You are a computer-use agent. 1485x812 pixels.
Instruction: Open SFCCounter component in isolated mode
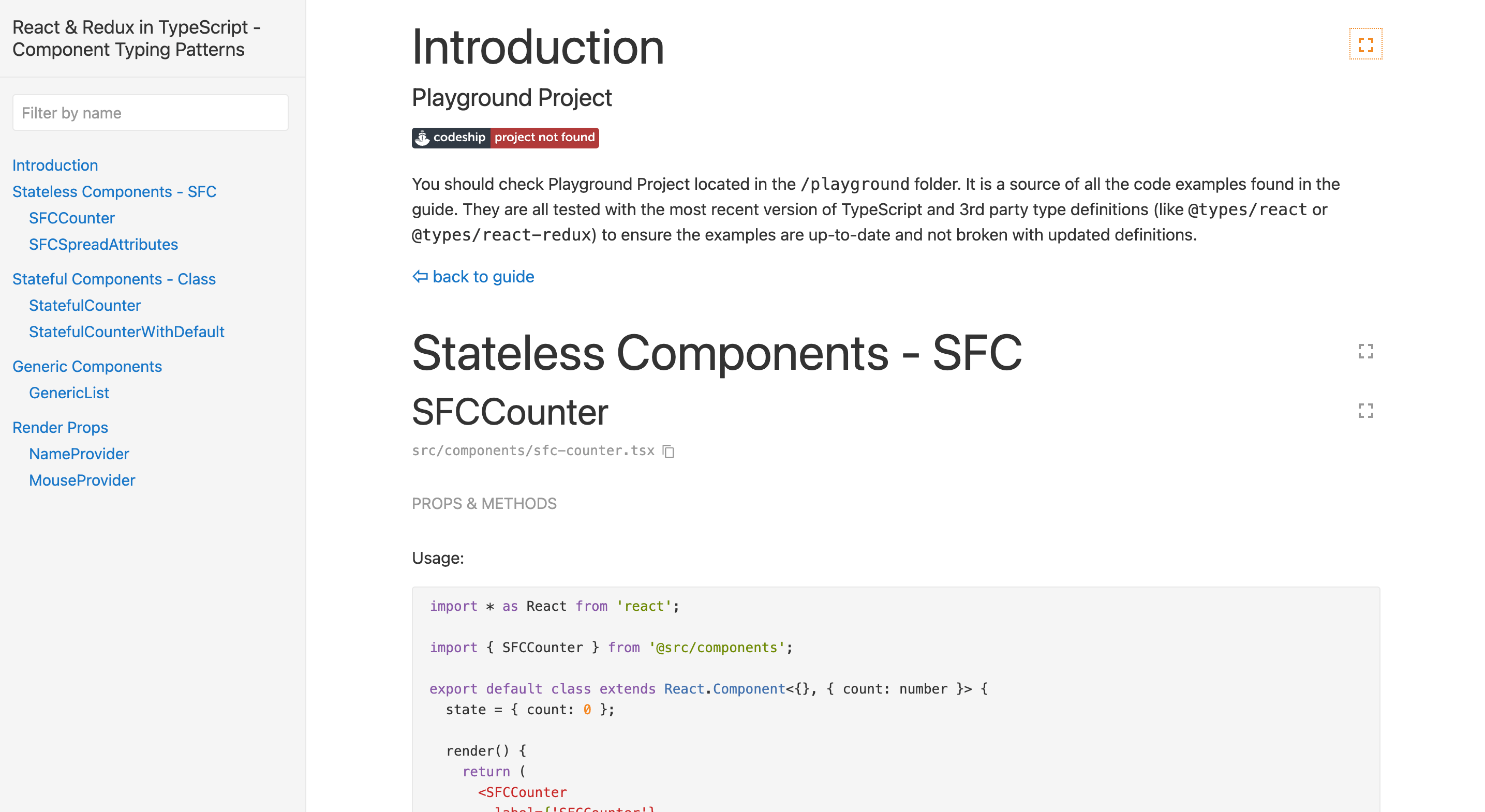coord(1365,410)
